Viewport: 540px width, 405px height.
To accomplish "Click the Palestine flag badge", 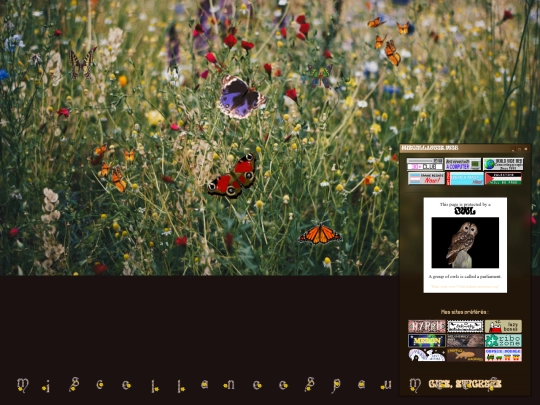I will [x=503, y=178].
